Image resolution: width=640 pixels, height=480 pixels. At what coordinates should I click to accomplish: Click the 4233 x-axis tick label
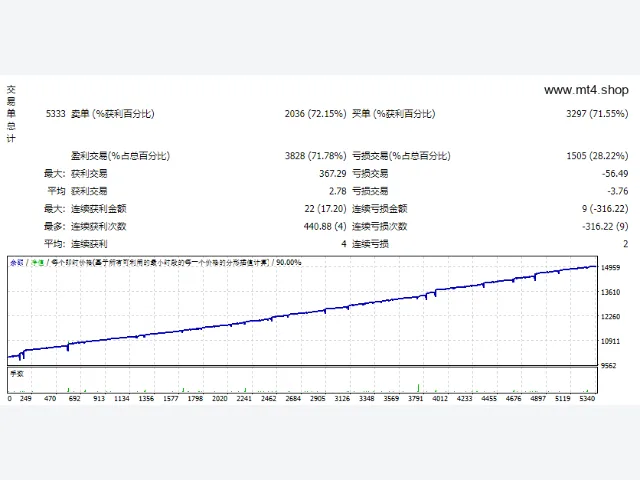(464, 398)
